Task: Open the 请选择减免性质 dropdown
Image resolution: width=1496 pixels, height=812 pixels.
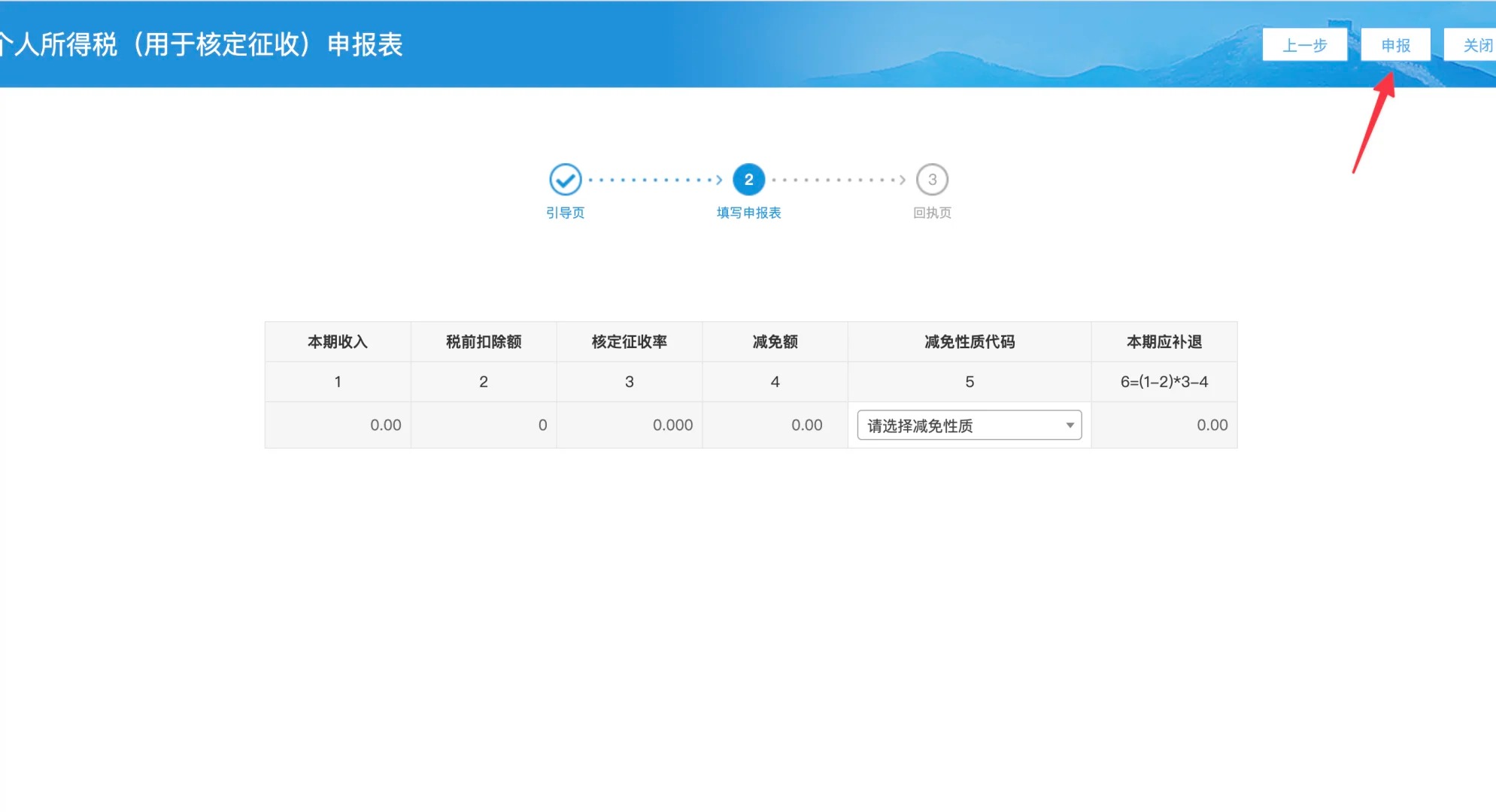Action: [x=969, y=426]
